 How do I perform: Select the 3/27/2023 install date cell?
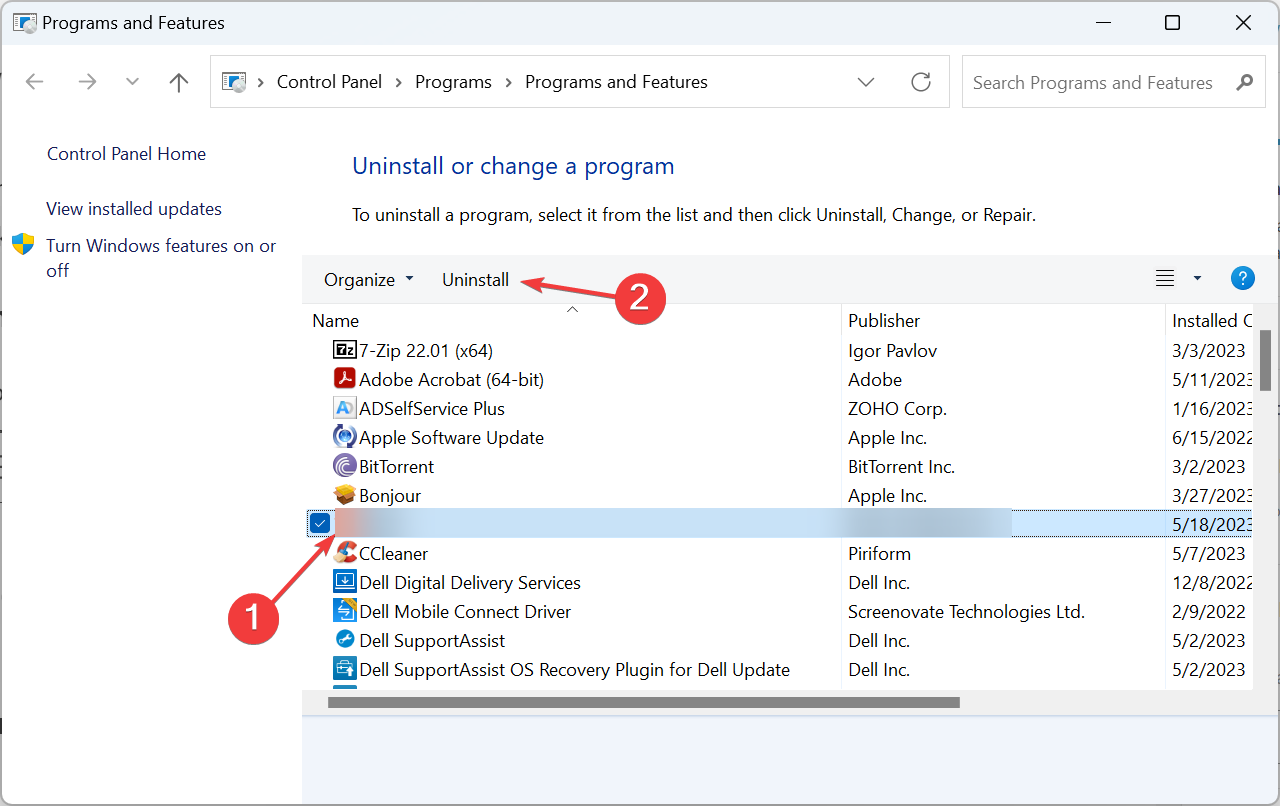click(x=1211, y=495)
